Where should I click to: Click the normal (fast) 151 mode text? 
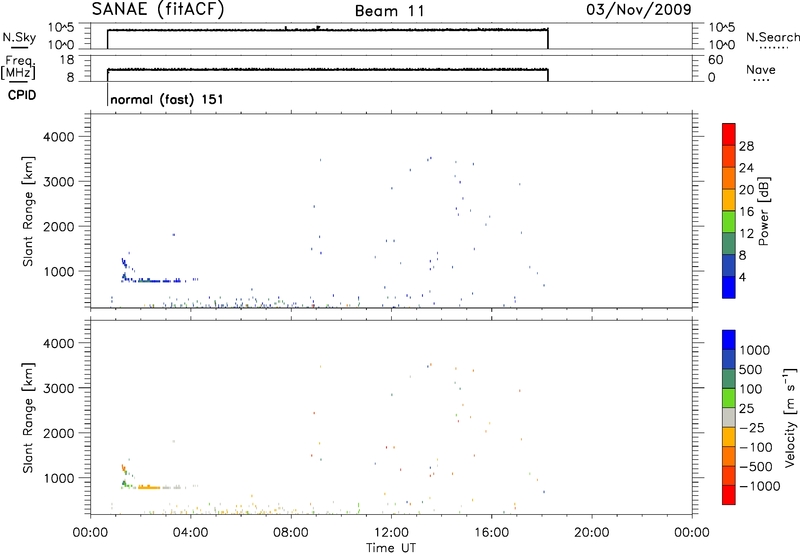167,99
